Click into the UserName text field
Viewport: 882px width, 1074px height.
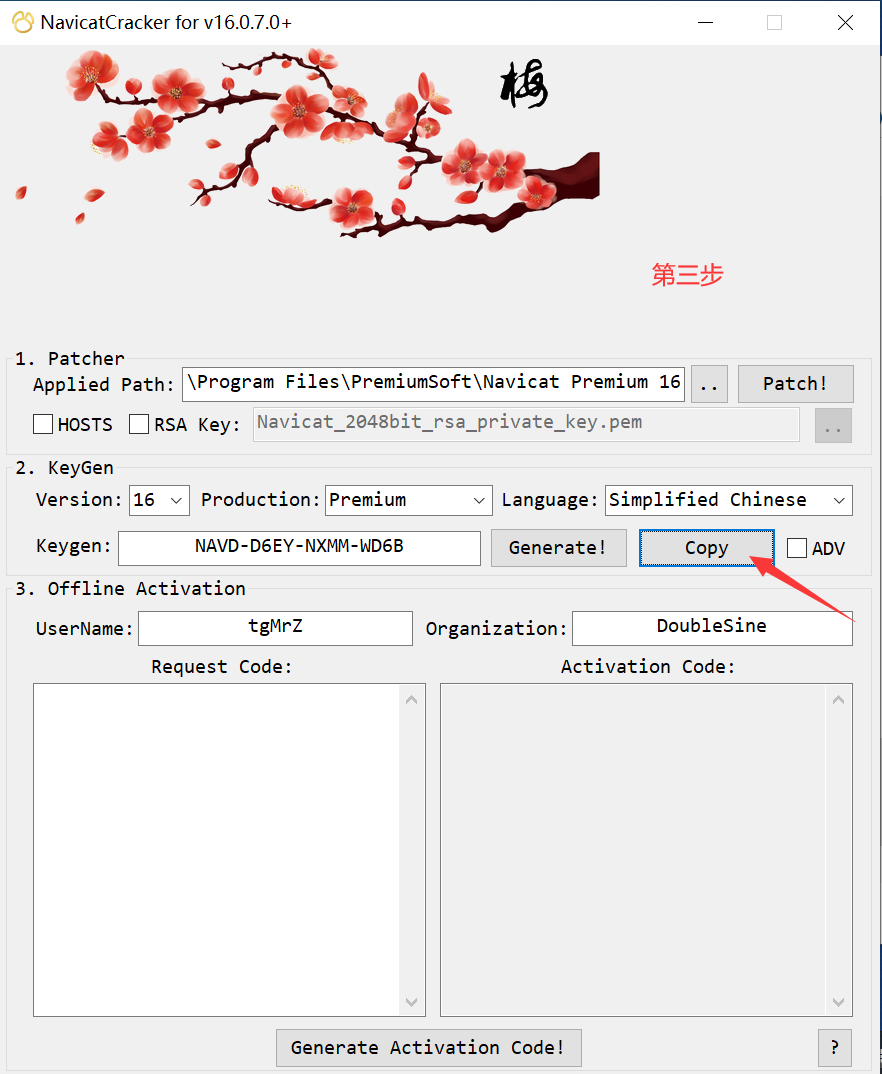pyautogui.click(x=275, y=628)
